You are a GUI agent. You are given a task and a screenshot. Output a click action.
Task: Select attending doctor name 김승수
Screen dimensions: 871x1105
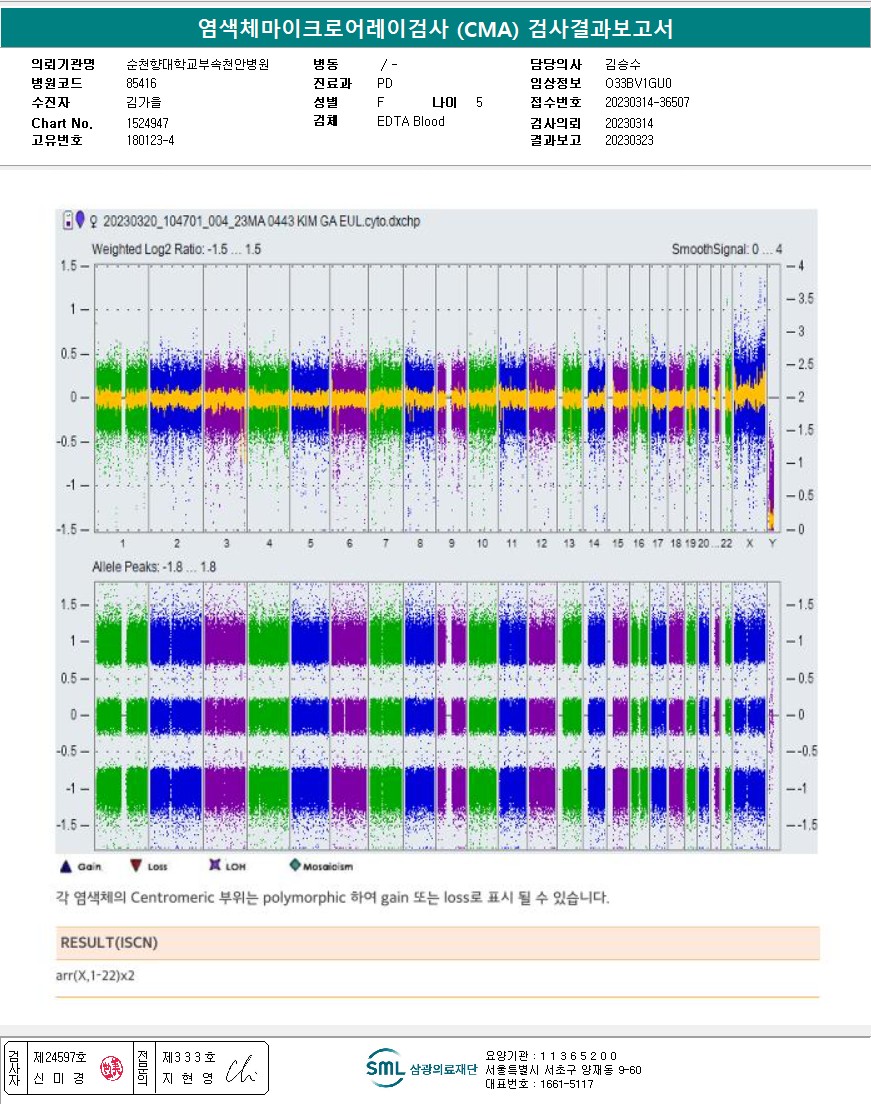coord(623,64)
